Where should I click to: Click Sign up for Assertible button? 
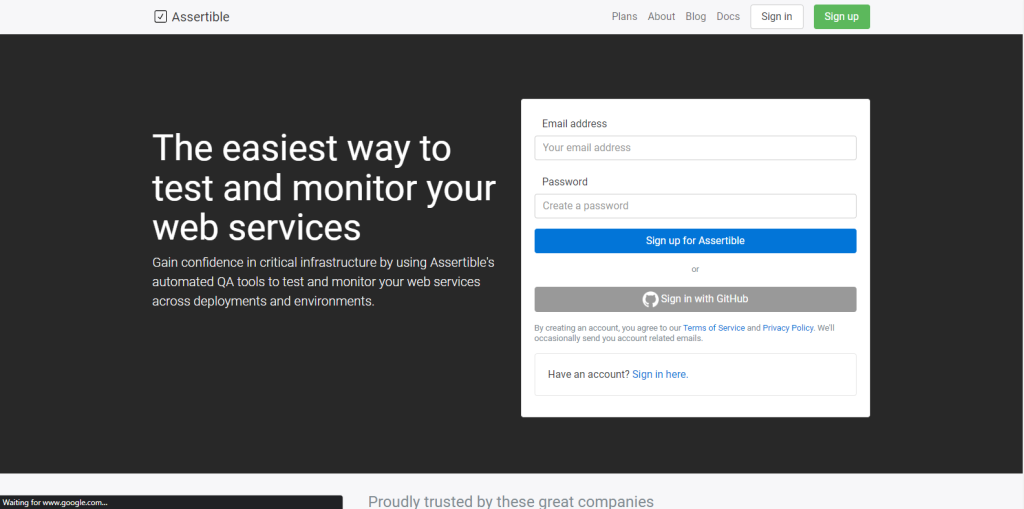point(695,240)
